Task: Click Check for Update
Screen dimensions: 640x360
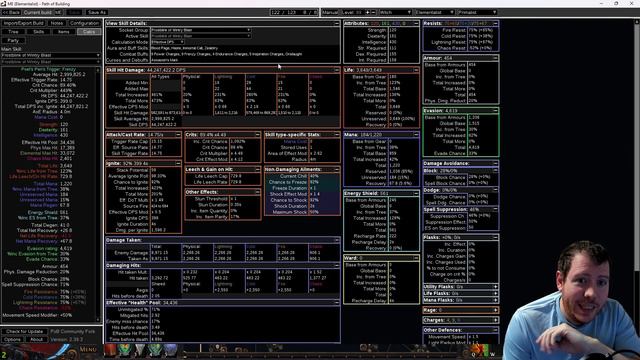Action: pyautogui.click(x=24, y=331)
